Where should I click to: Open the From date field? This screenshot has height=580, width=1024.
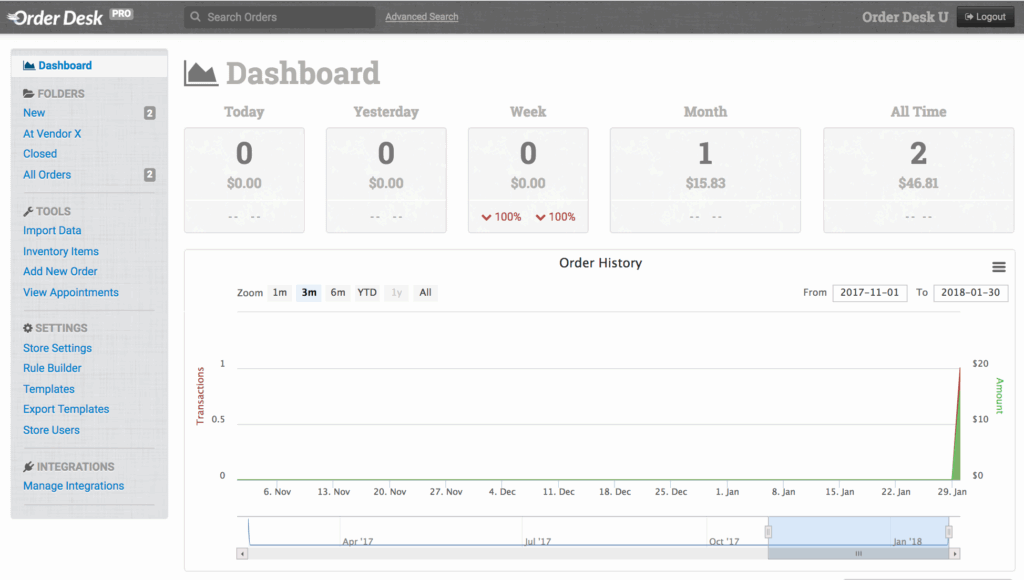869,293
